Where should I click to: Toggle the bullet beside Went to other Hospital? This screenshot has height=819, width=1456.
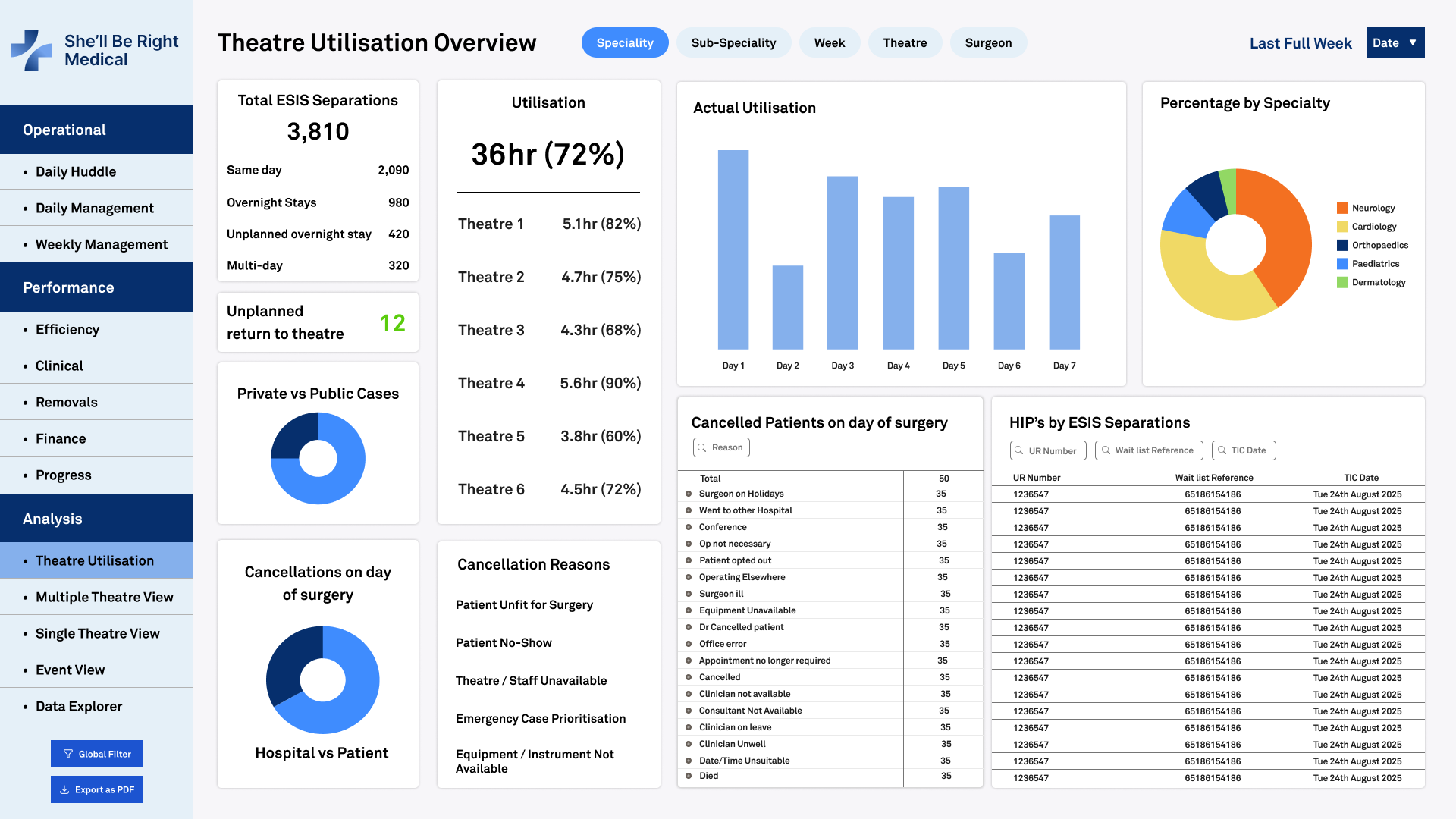(x=689, y=510)
